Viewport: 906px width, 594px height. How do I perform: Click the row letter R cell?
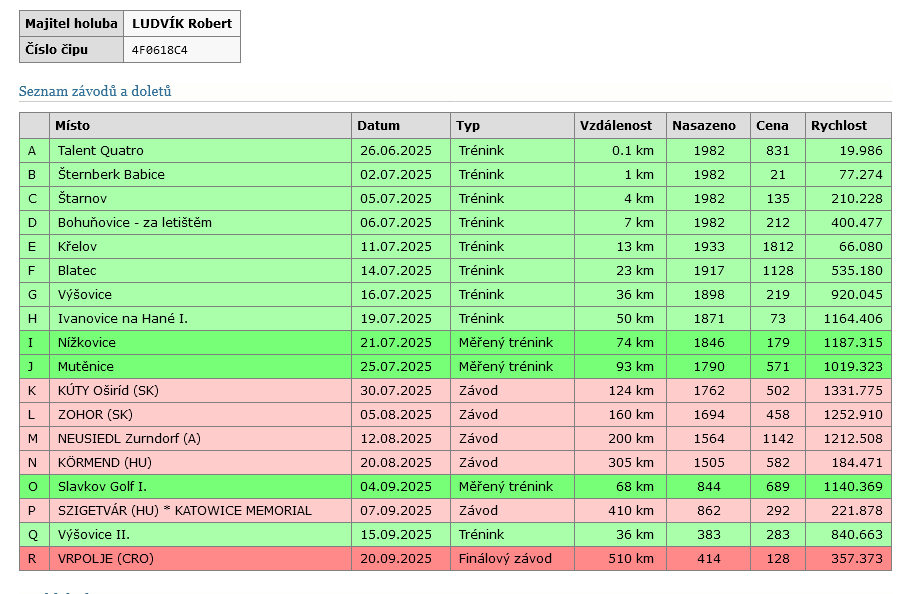[x=33, y=559]
